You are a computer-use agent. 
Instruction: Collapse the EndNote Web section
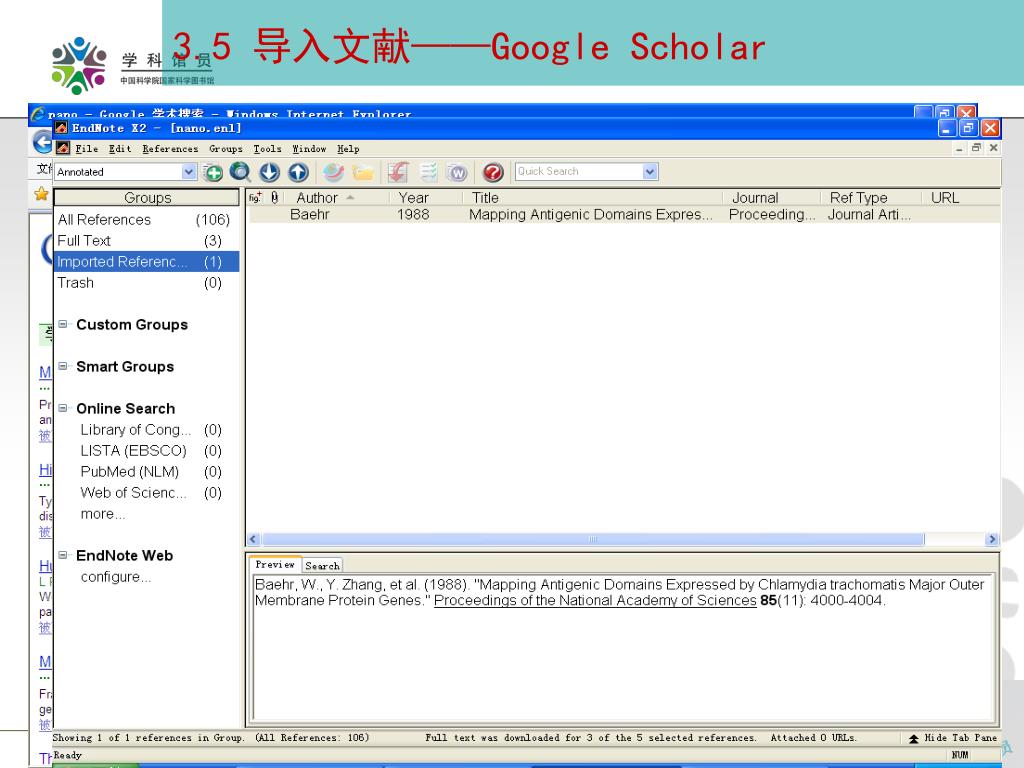tap(63, 555)
